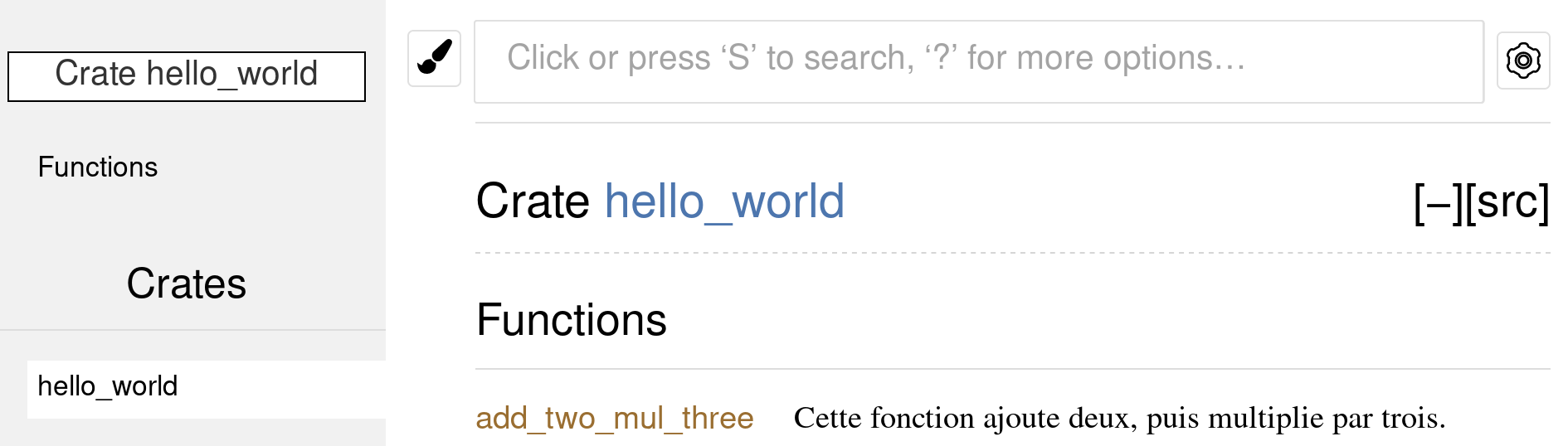Click the divider line under the sidebar Crates heading
This screenshot has width=1568, height=446.
(x=192, y=330)
